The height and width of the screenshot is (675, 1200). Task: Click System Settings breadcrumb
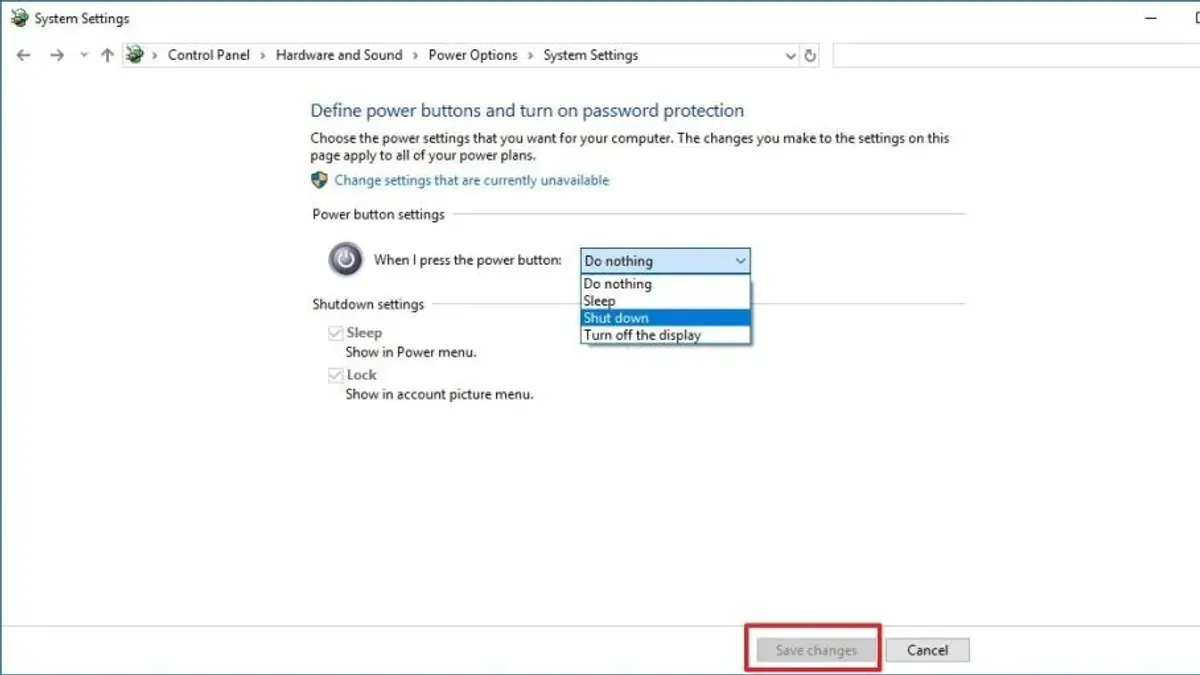click(x=591, y=55)
